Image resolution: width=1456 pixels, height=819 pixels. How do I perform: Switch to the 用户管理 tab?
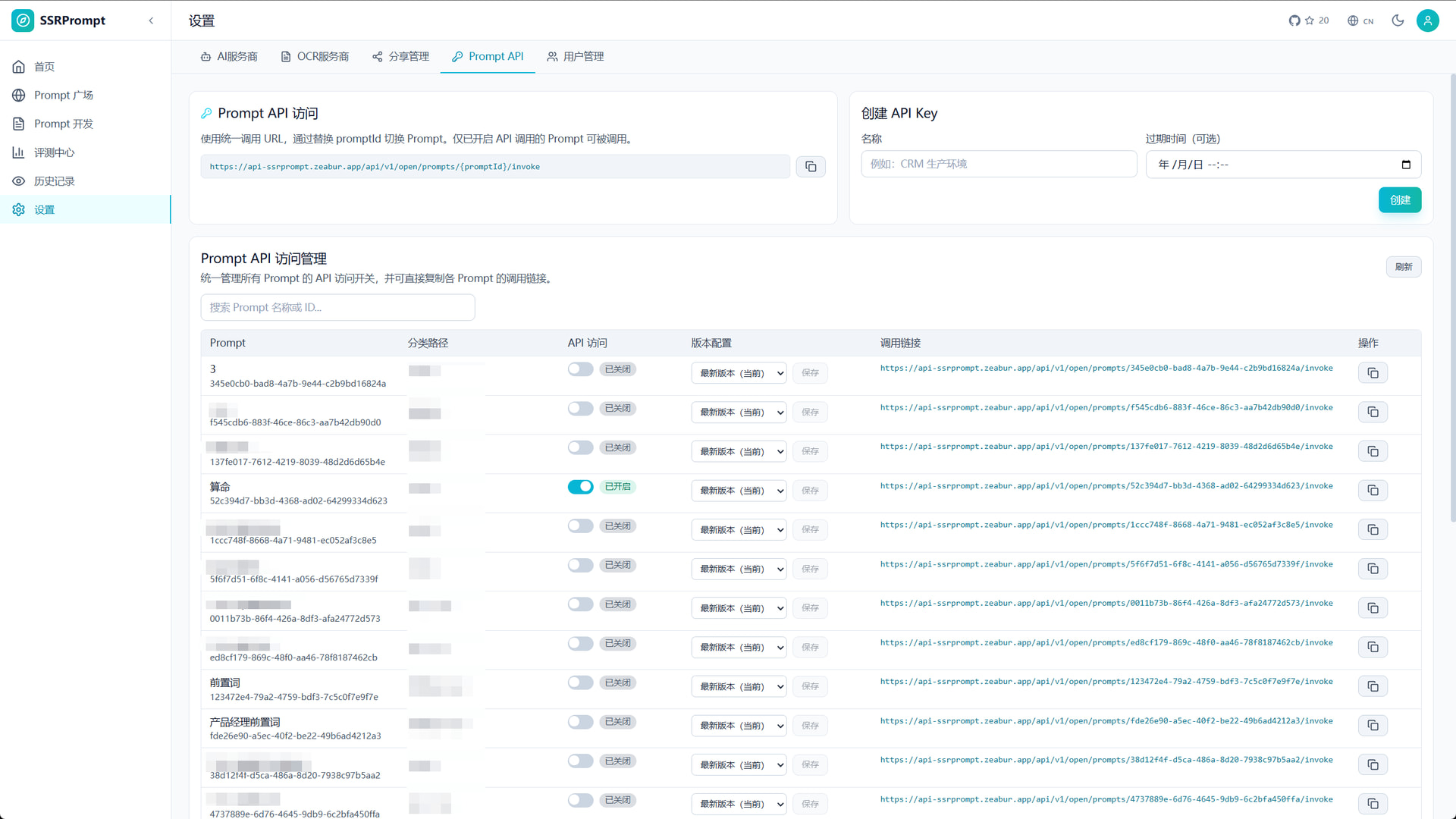pyautogui.click(x=576, y=57)
